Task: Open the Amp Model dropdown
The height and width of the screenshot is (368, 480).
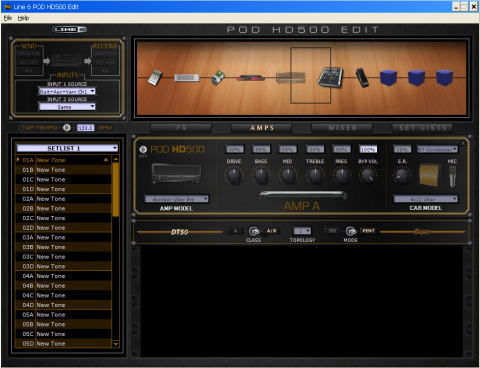Action: pos(177,199)
